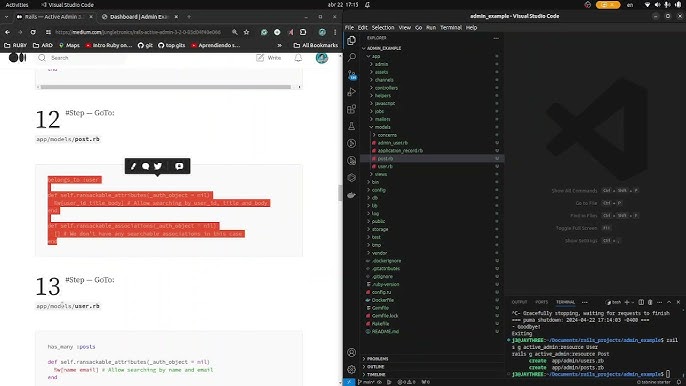Click the code block horizontal scrollbar
Screen dimensions: 686x386
point(165,87)
